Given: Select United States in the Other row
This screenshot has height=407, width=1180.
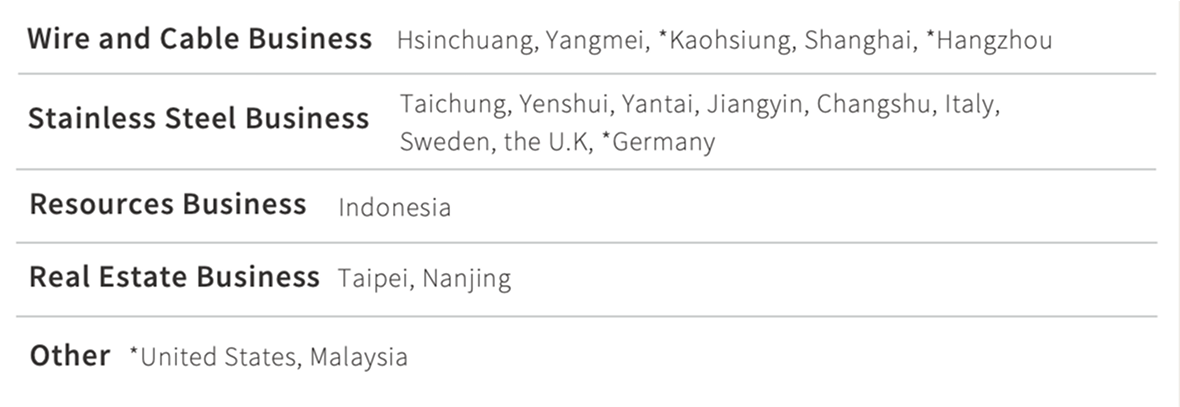Looking at the screenshot, I should coord(217,357).
